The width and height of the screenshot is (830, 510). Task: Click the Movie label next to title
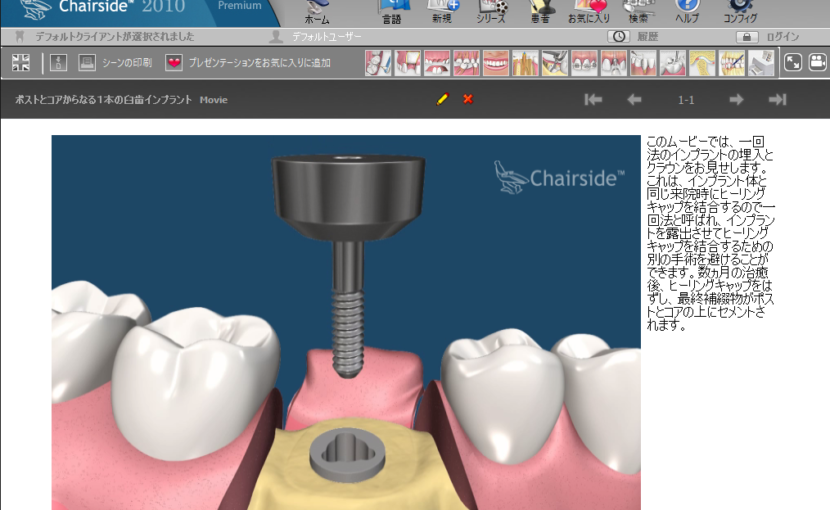click(x=213, y=100)
